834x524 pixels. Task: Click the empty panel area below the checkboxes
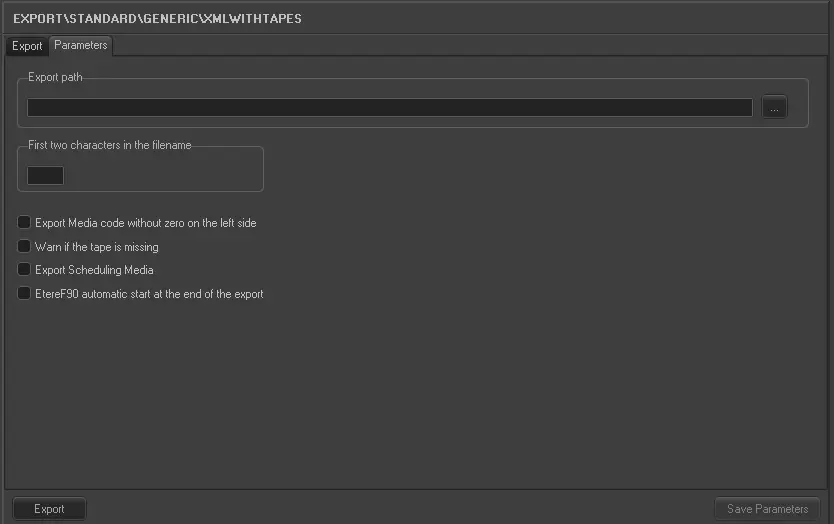point(416,400)
